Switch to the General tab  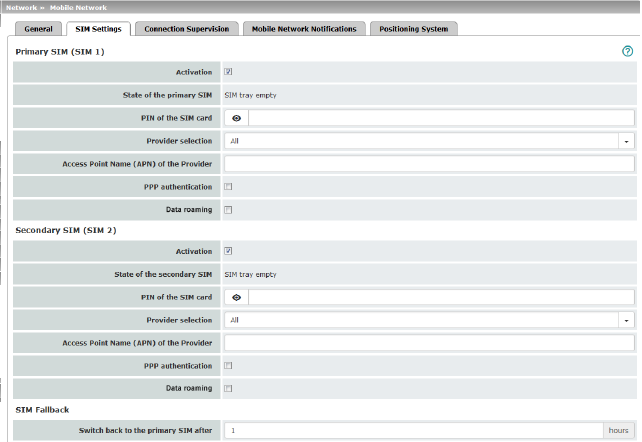(x=38, y=29)
